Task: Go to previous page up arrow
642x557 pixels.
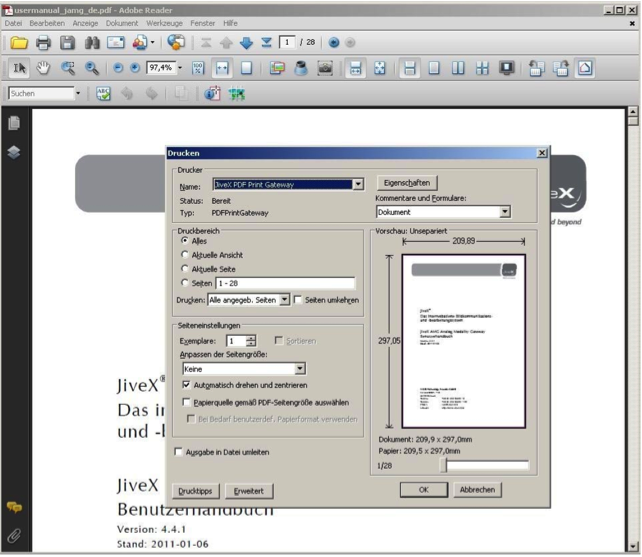Action: (226, 43)
